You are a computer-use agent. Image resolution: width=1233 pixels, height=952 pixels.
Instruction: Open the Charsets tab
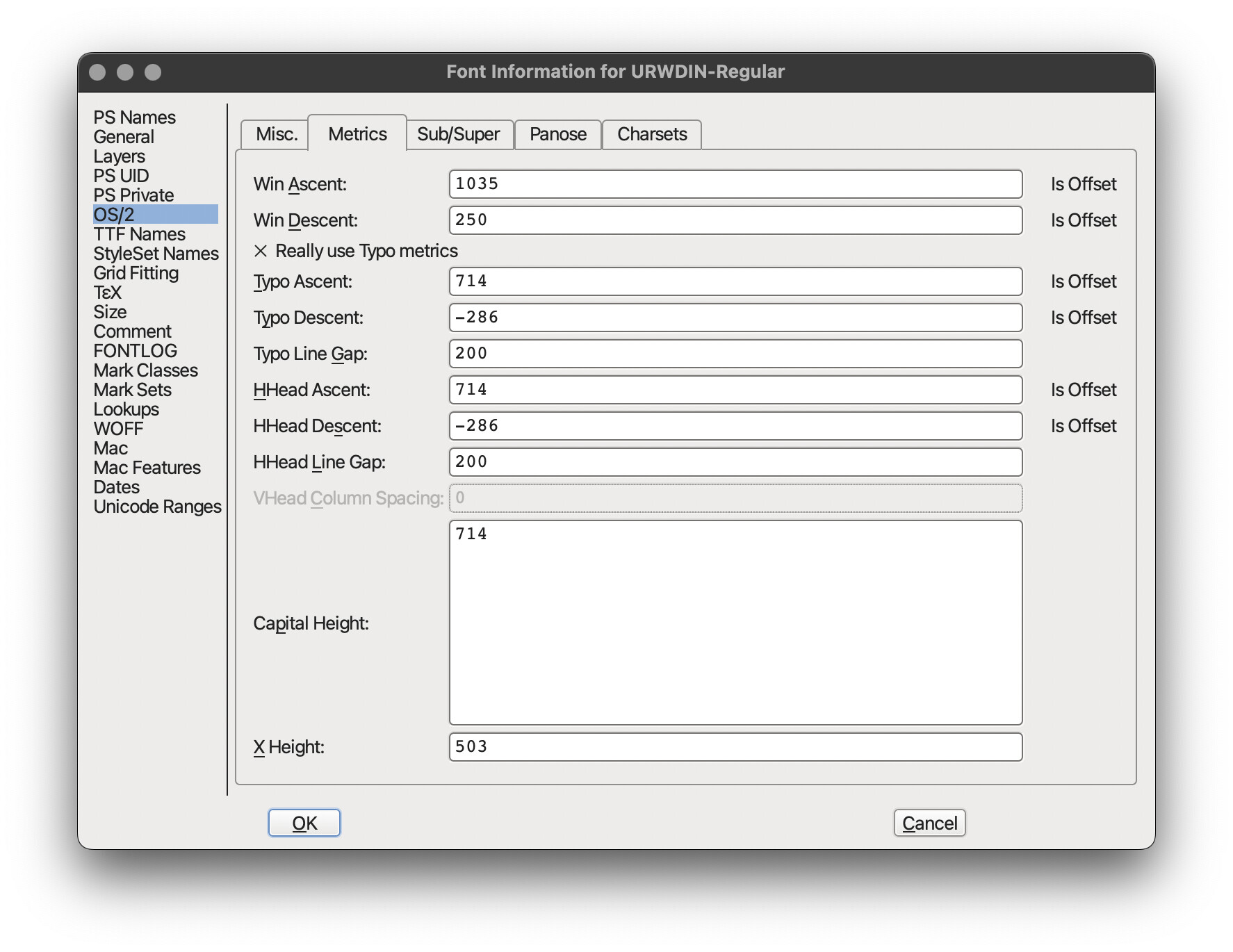[x=652, y=134]
